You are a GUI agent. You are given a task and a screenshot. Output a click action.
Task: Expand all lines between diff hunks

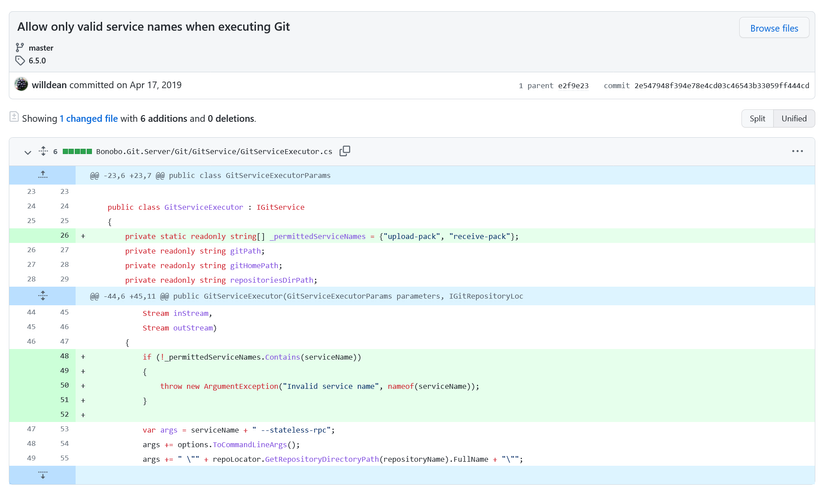tap(43, 296)
